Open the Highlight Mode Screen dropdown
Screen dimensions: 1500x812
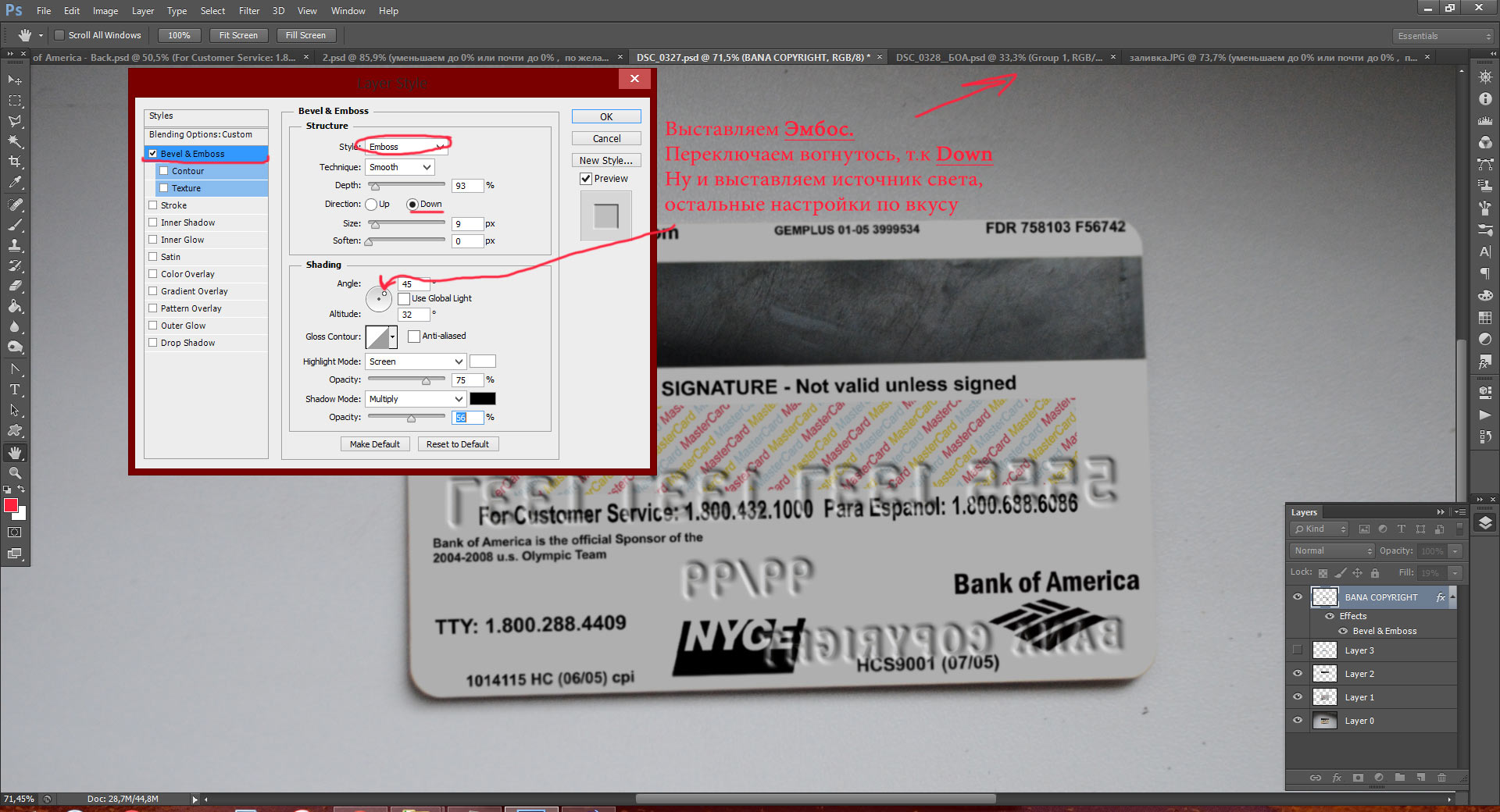tap(416, 361)
